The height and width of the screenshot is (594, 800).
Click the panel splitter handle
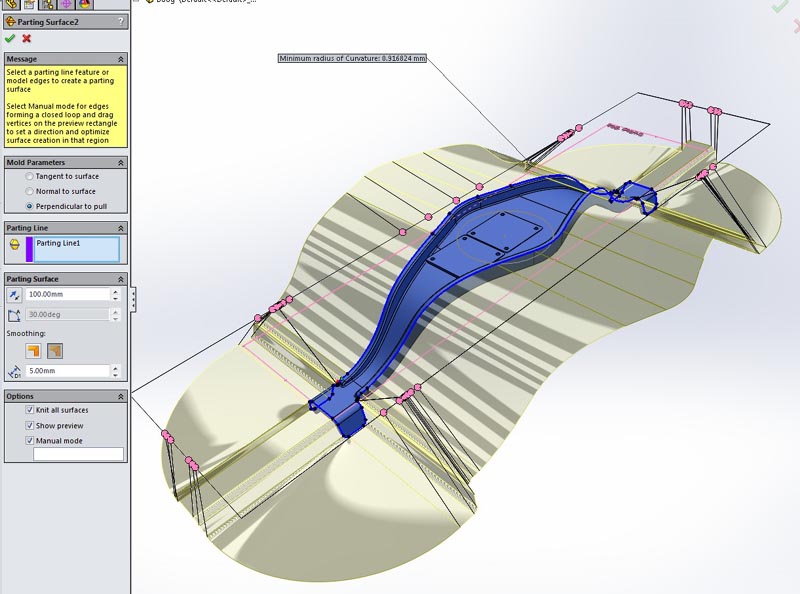point(133,298)
